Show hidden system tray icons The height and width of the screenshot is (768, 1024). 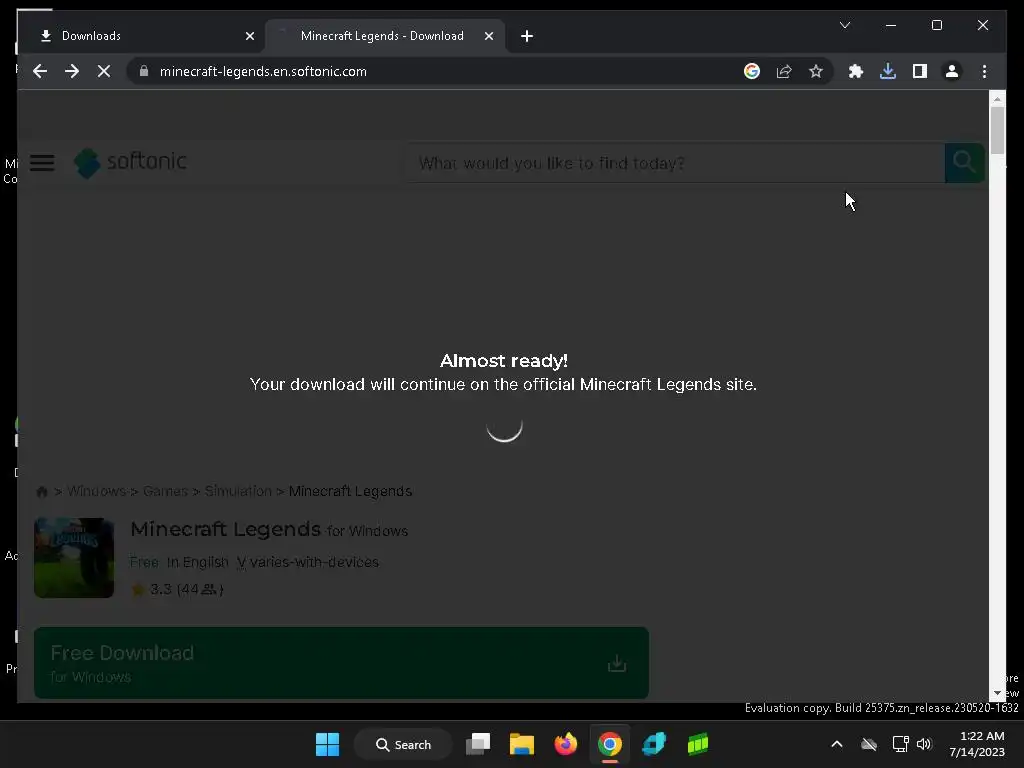pos(837,744)
